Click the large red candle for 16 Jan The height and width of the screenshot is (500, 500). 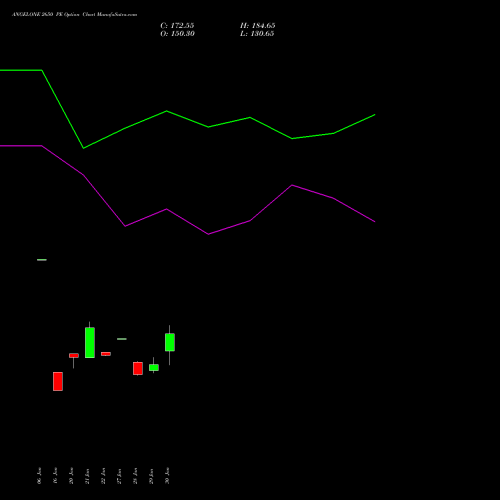tap(58, 381)
